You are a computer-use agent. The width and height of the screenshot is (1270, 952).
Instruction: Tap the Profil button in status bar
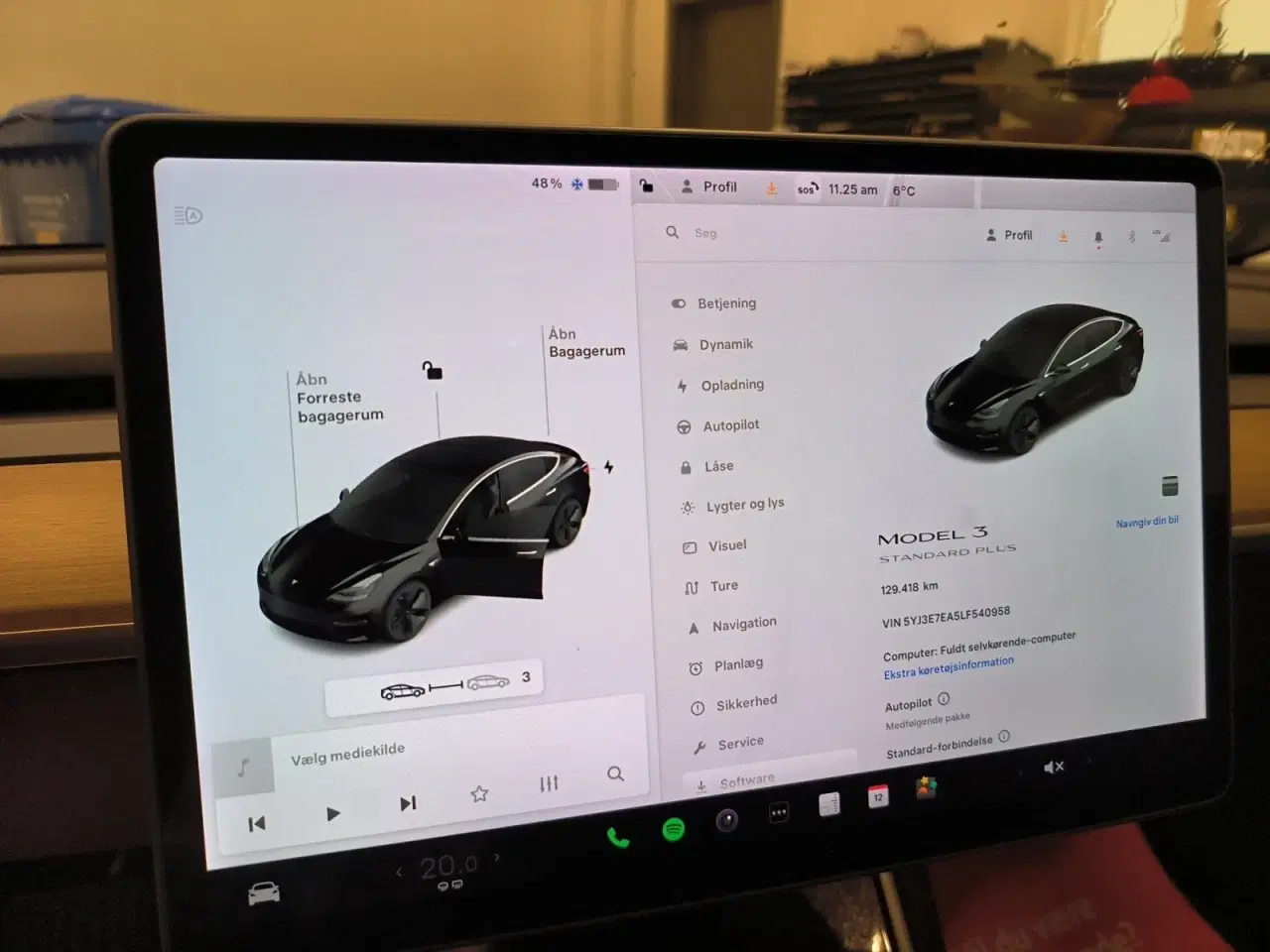pos(709,186)
